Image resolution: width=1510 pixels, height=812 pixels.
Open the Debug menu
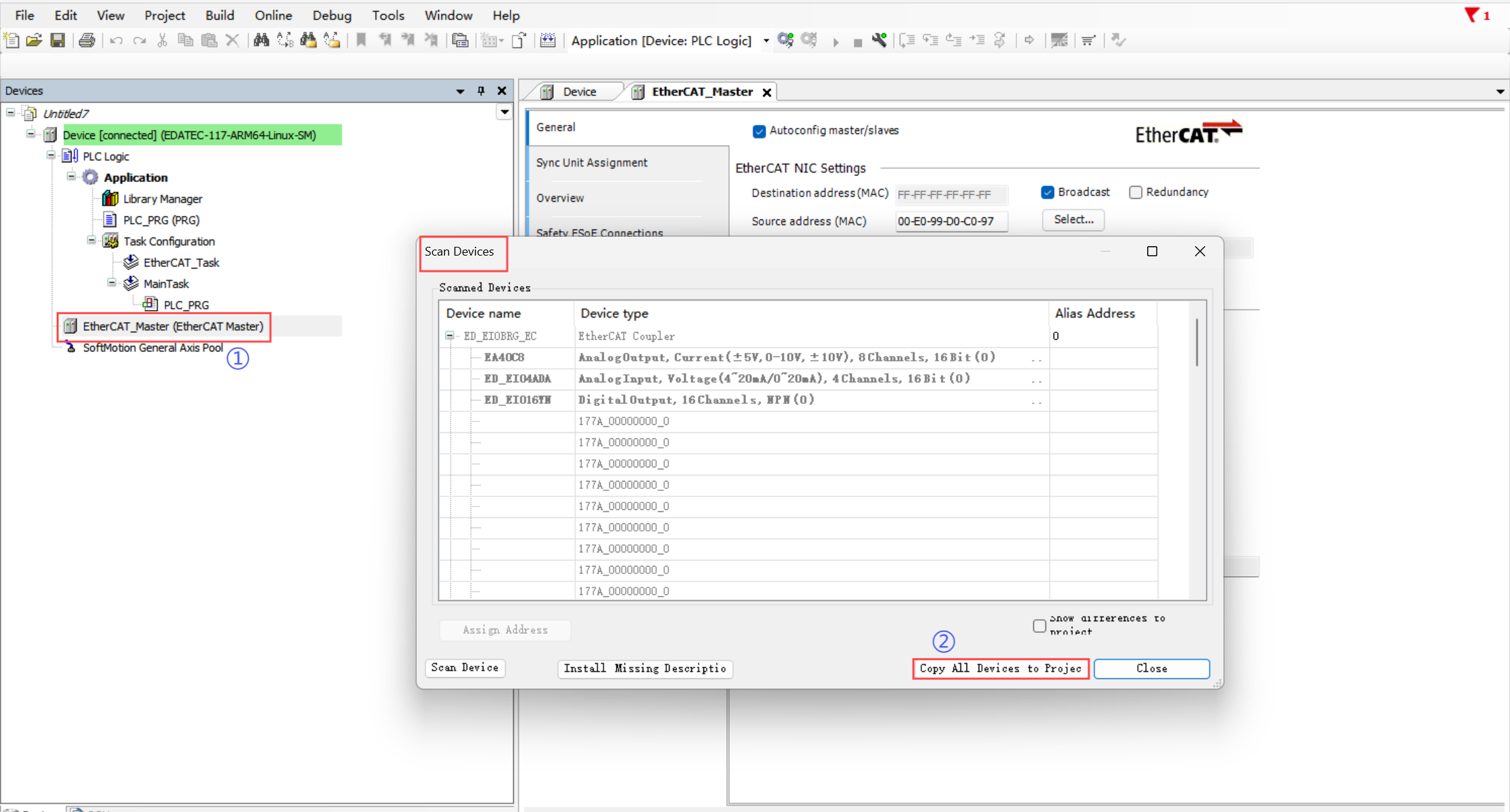332,15
